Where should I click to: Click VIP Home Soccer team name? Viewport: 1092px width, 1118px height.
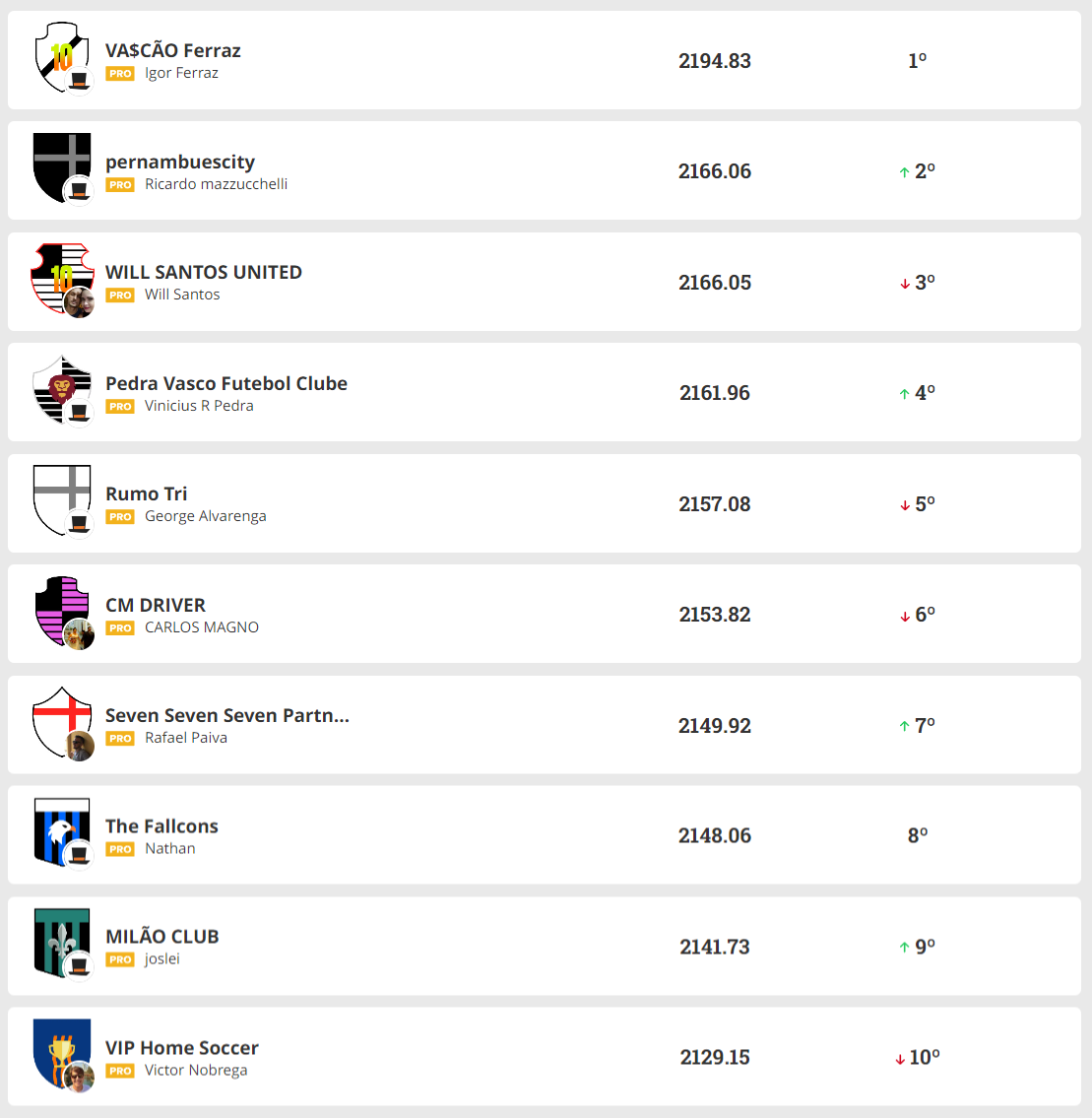[182, 1047]
